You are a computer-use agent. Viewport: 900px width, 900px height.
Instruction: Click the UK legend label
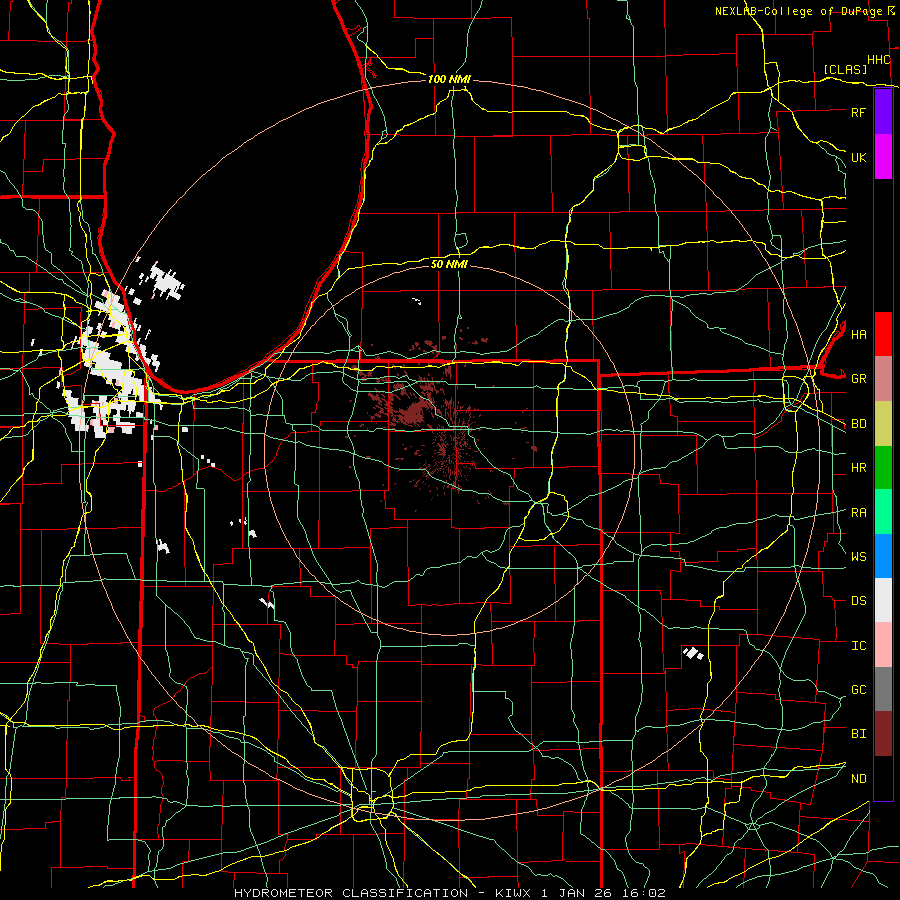[858, 157]
